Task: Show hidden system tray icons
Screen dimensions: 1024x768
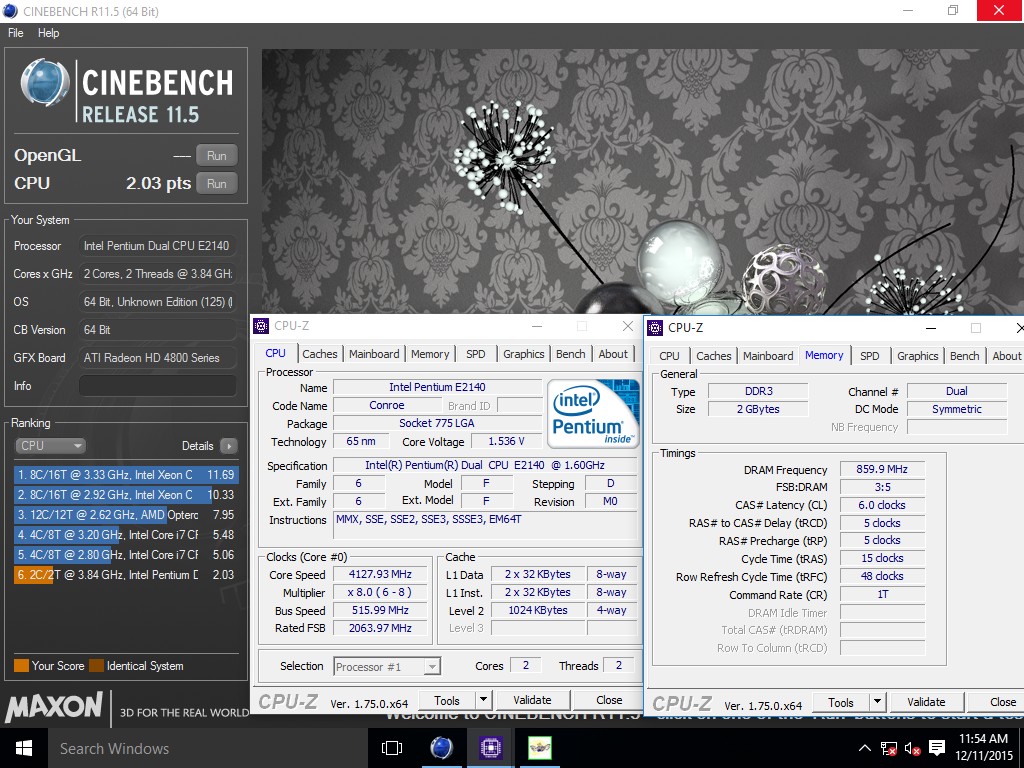Action: pyautogui.click(x=864, y=748)
